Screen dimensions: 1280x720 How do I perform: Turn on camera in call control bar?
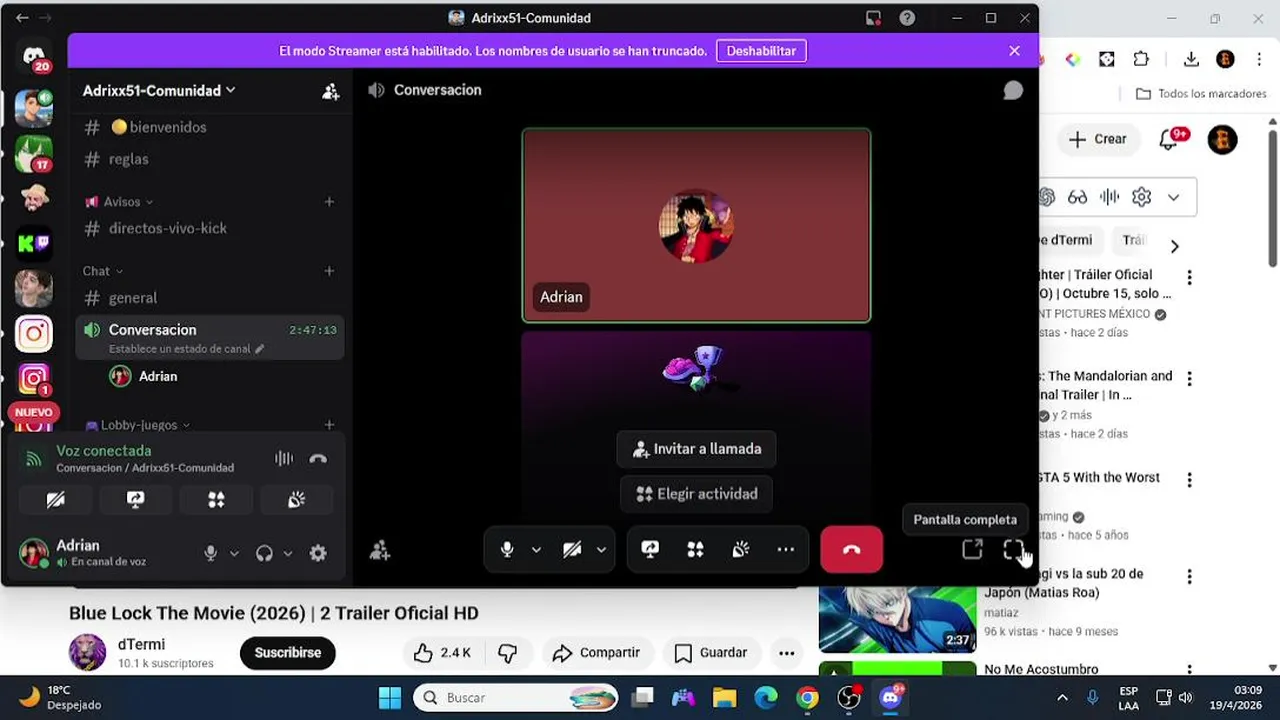(572, 549)
